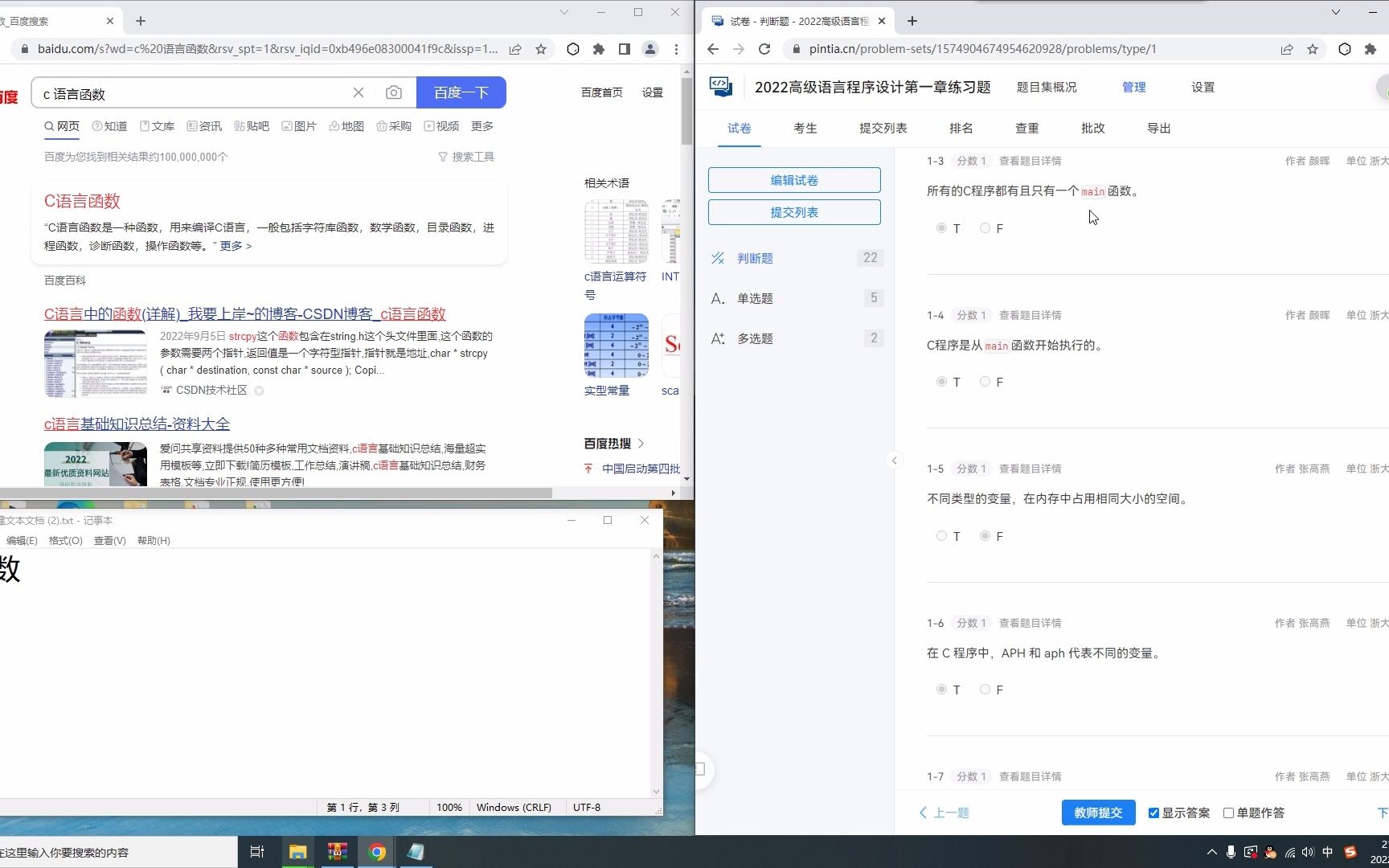Open the extensions puzzle icon in the Baidu window

click(x=598, y=49)
